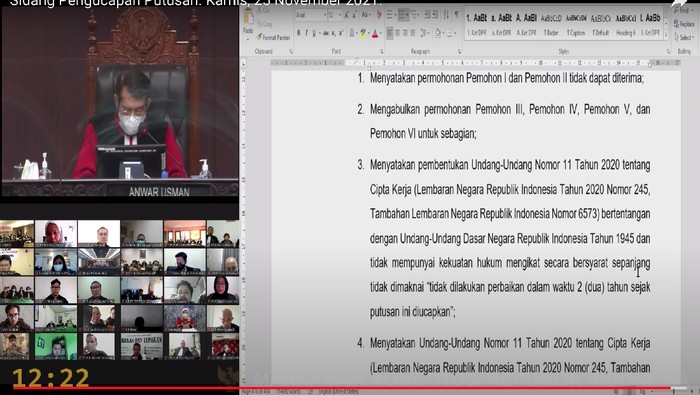The height and width of the screenshot is (395, 700).
Task: Click 'Cipta Kerja (Lembaran Negara' line in item 3
Action: click(x=510, y=190)
